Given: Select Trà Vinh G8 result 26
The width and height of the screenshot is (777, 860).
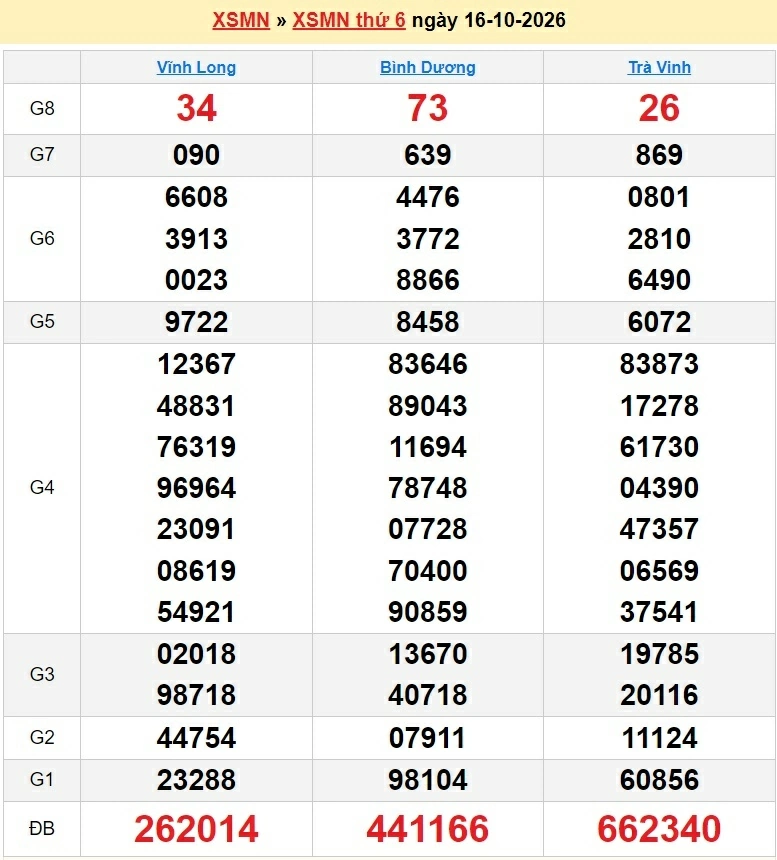Looking at the screenshot, I should [x=659, y=108].
